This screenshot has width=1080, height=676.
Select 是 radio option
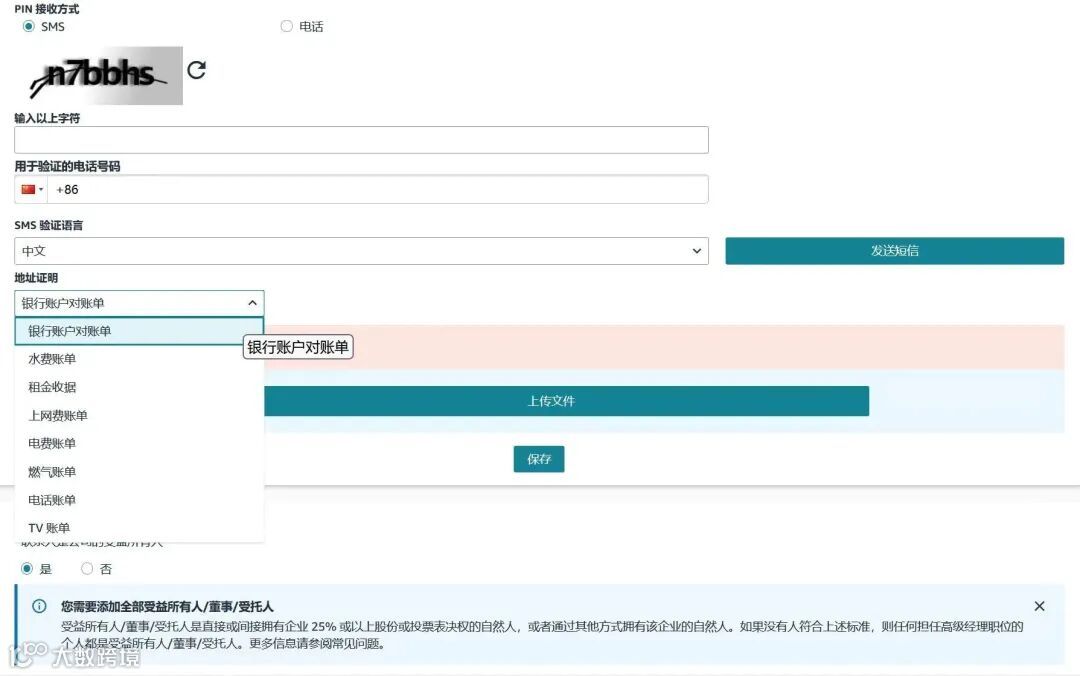(x=27, y=569)
